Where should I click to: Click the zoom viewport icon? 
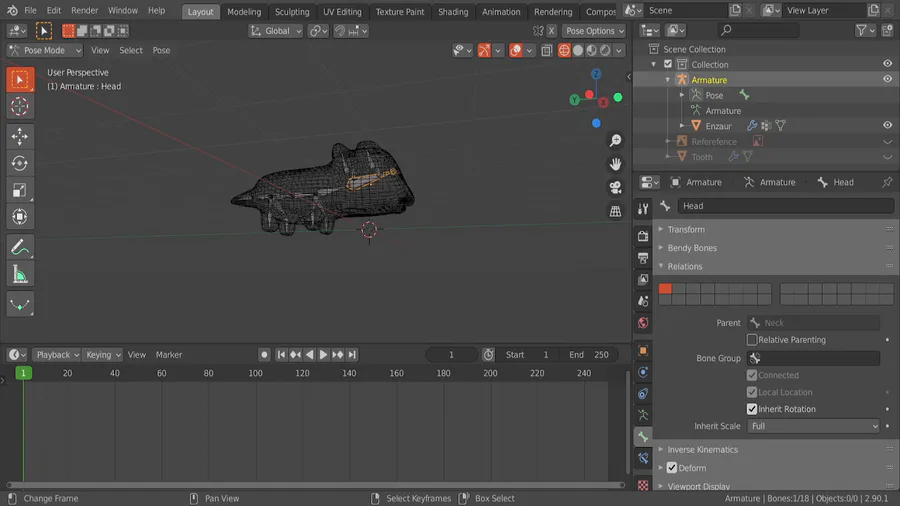click(615, 141)
